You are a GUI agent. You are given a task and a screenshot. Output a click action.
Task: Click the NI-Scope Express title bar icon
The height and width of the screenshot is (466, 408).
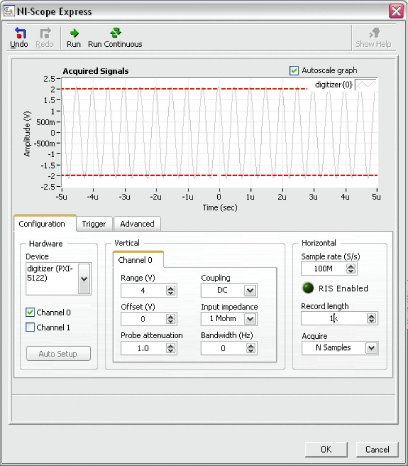point(8,11)
